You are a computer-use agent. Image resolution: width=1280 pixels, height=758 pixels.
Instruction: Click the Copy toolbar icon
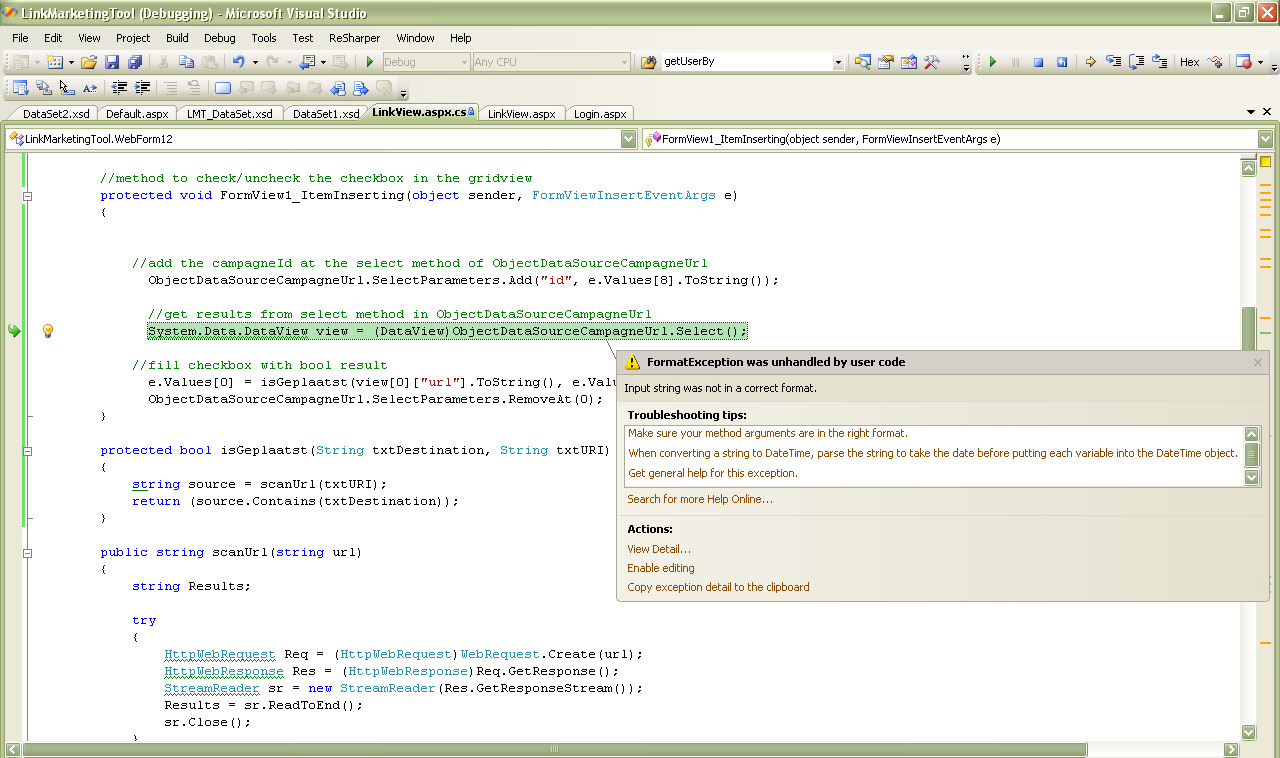click(186, 62)
